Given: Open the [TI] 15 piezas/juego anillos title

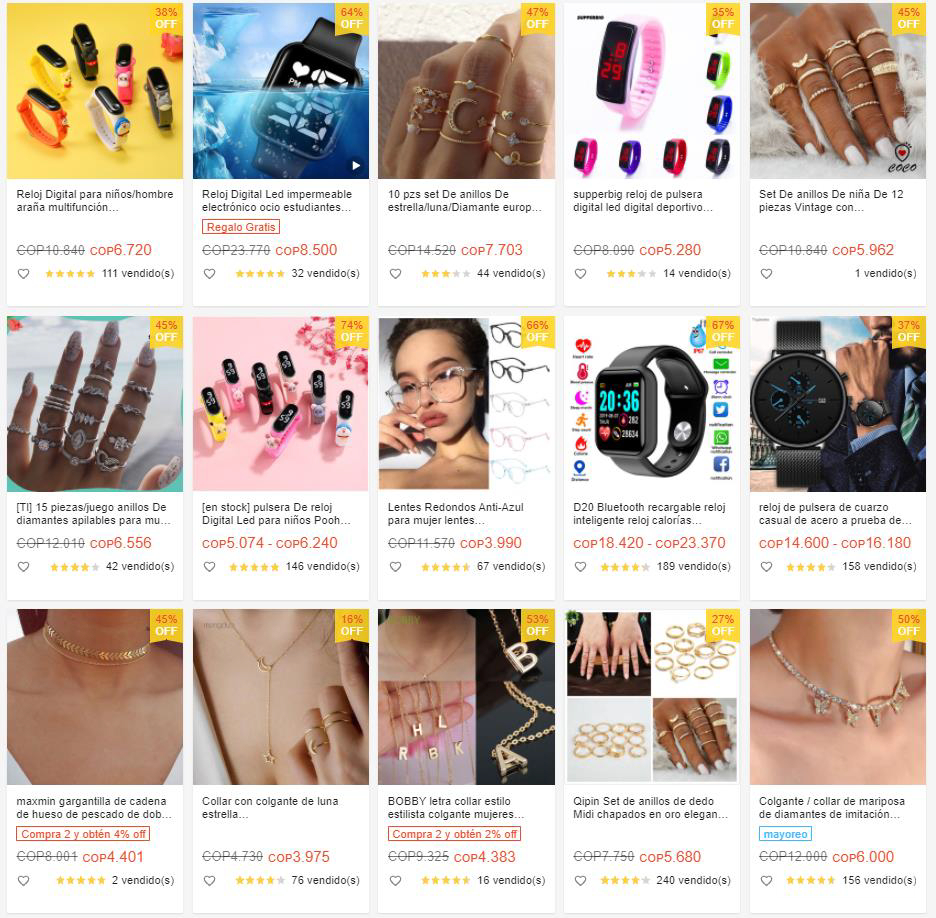Looking at the screenshot, I should [93, 514].
